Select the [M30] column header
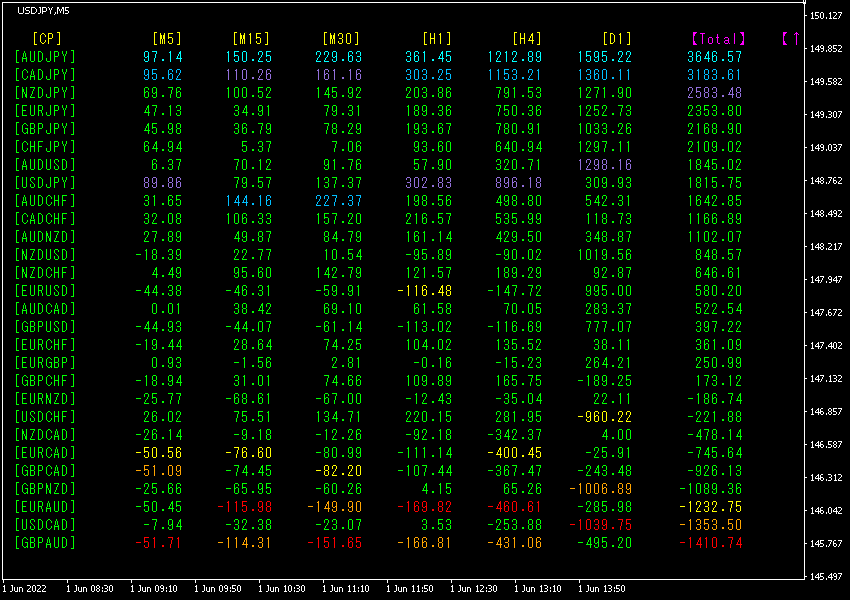Viewport: 850px width, 600px height. 341,39
